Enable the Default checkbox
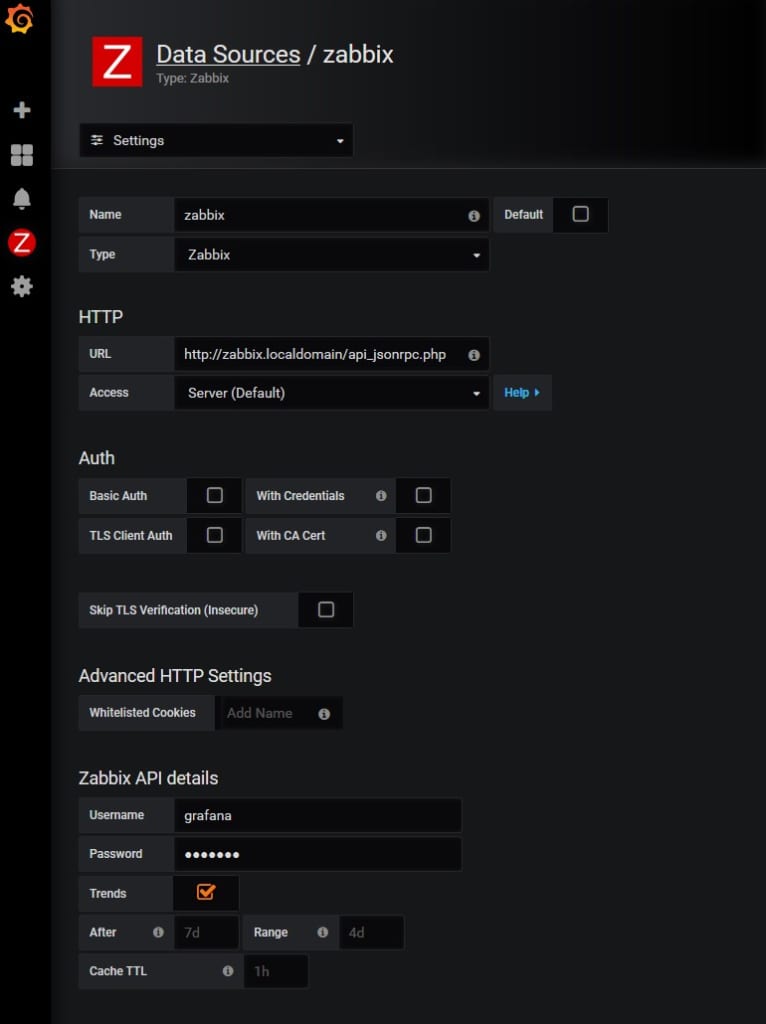This screenshot has width=766, height=1024. tap(580, 214)
